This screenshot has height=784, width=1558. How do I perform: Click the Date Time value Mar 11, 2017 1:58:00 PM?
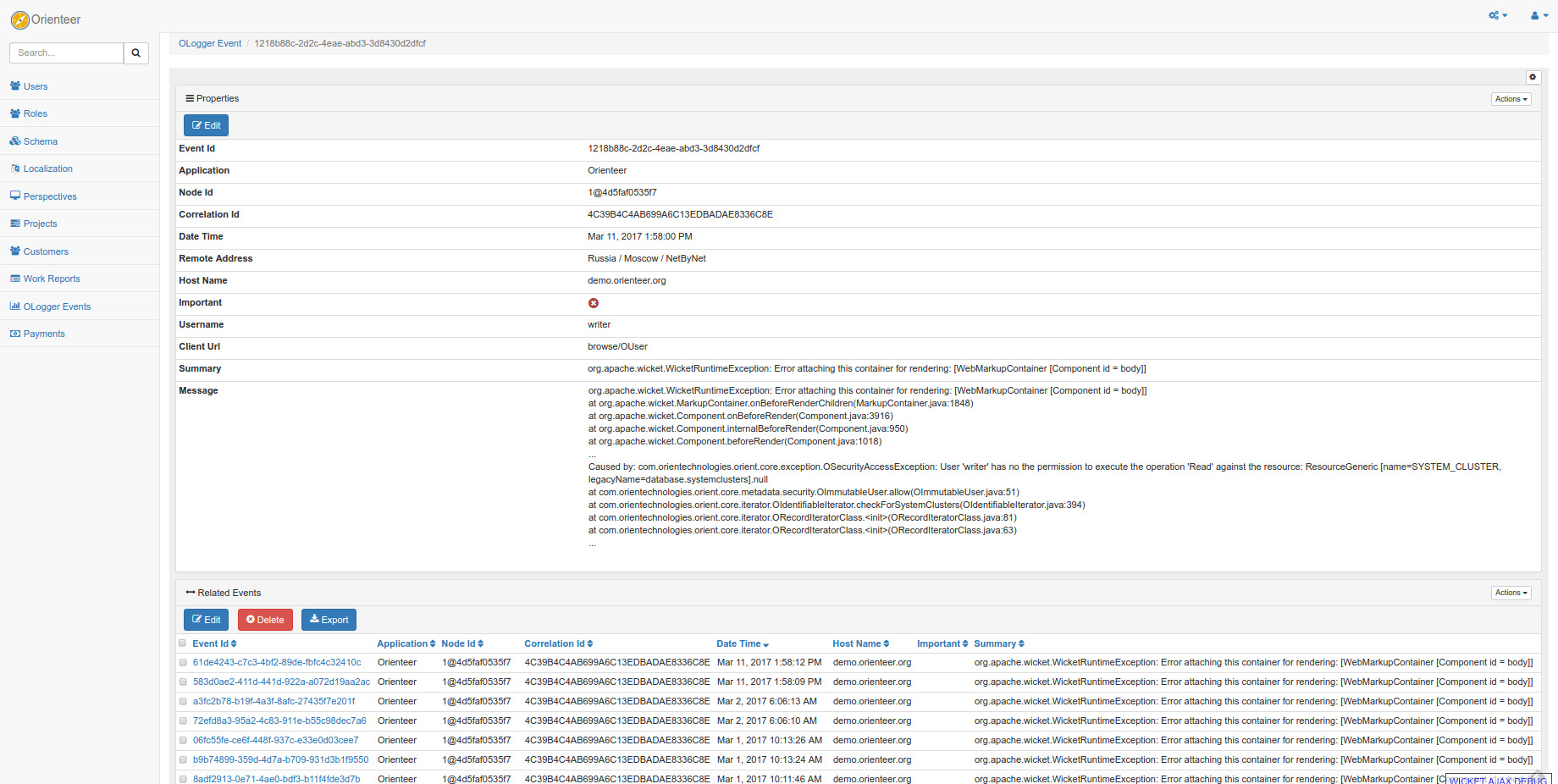point(640,237)
